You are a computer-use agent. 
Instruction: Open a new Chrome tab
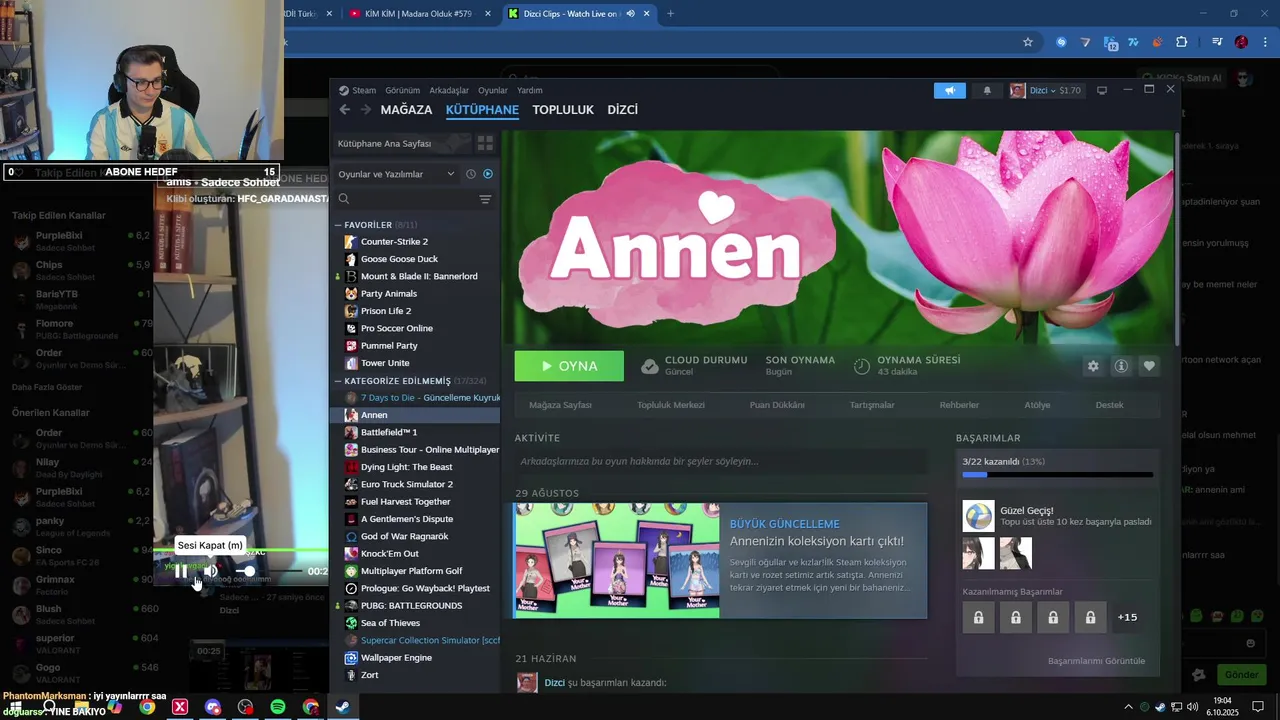point(670,14)
